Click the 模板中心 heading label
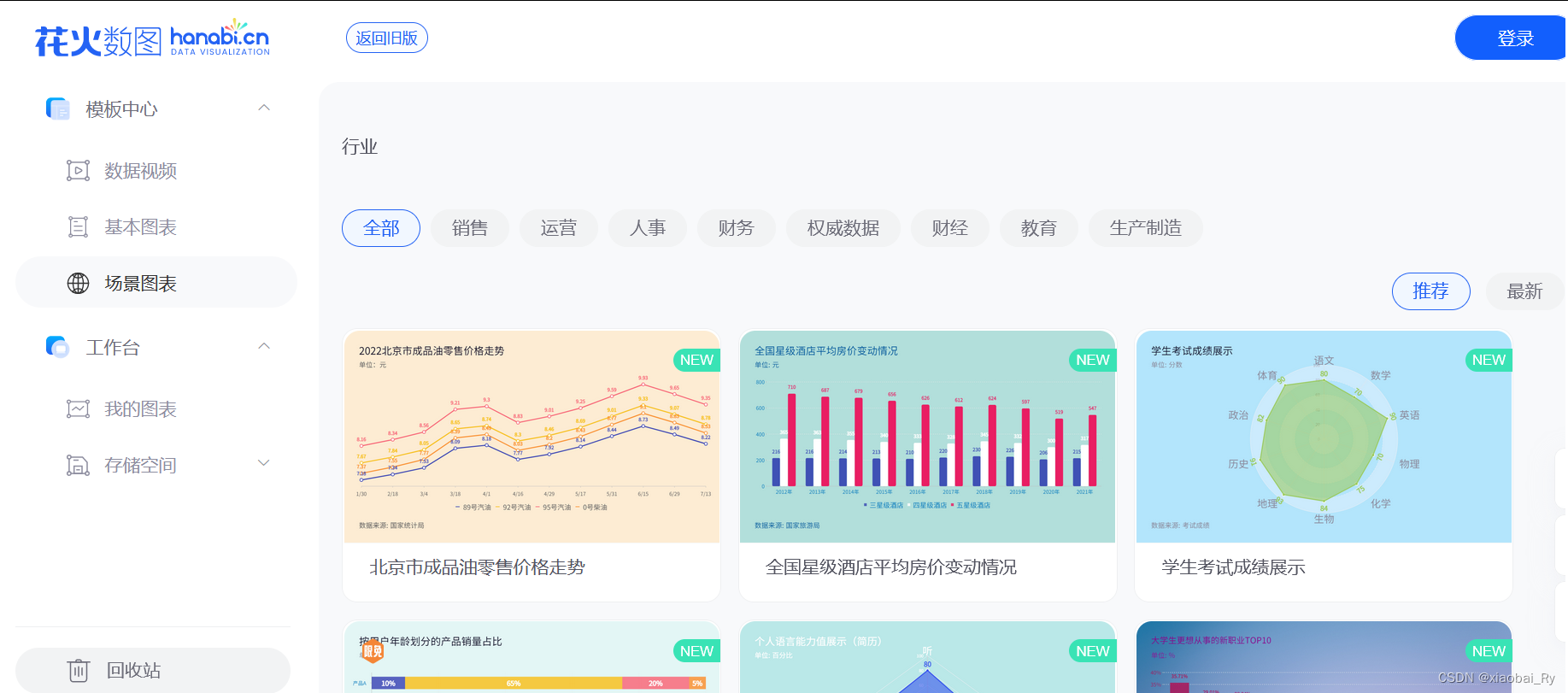Screen dimensions: 1568x693 [121, 109]
